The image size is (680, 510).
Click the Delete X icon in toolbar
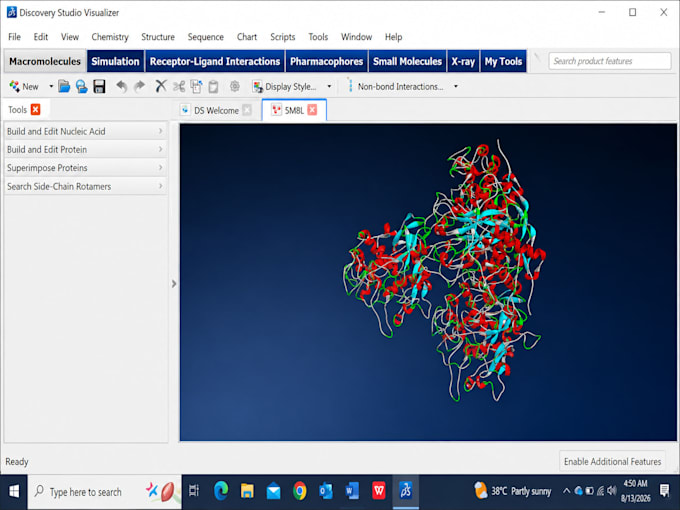click(x=161, y=86)
